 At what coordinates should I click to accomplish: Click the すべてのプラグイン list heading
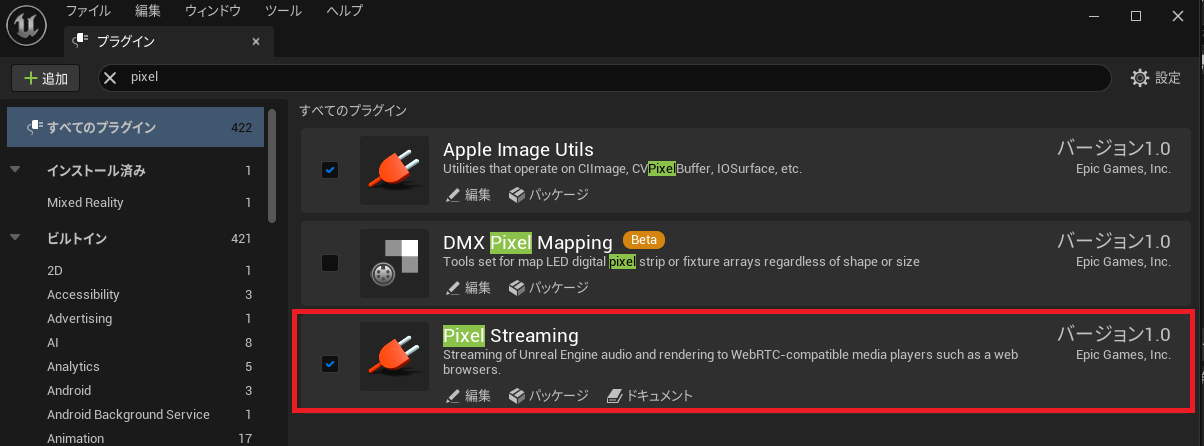point(353,110)
